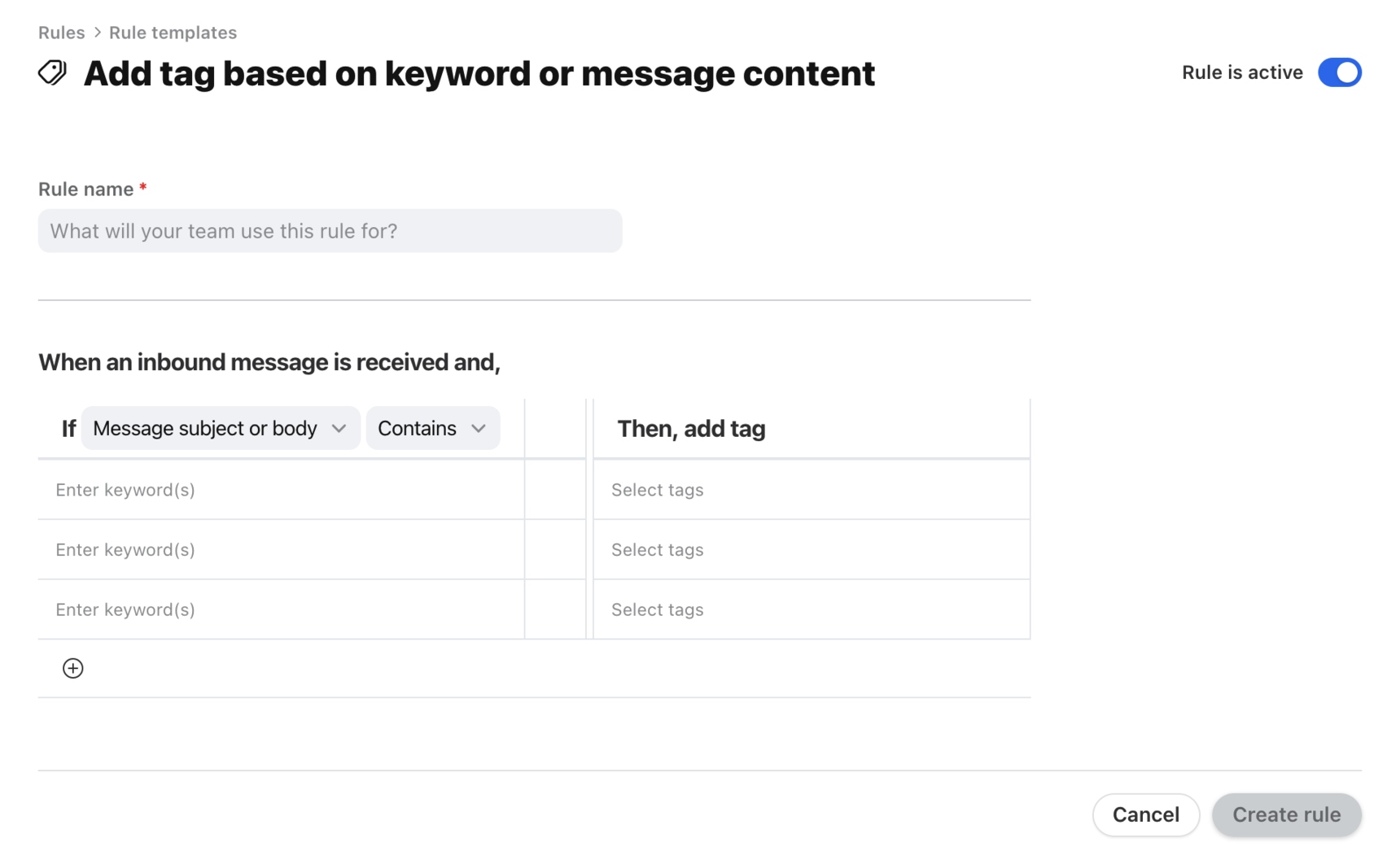
Task: Click the Rule name input field
Action: pos(330,231)
